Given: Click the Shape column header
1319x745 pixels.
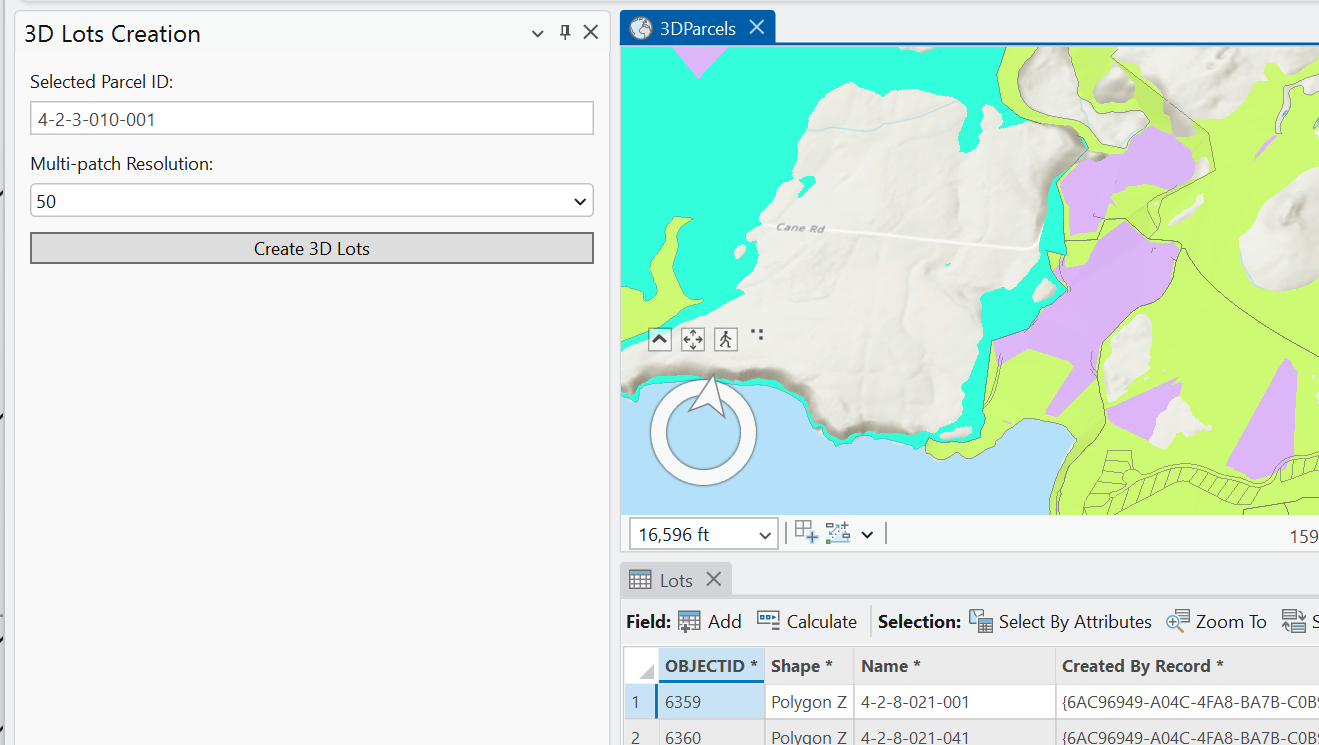Looking at the screenshot, I should [808, 666].
